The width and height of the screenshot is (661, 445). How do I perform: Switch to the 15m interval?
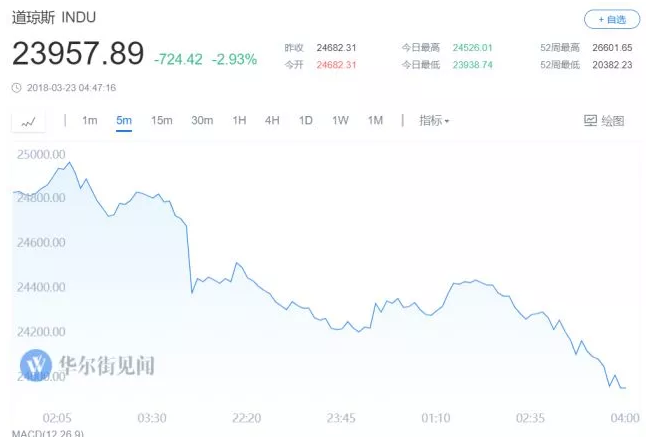pos(162,121)
